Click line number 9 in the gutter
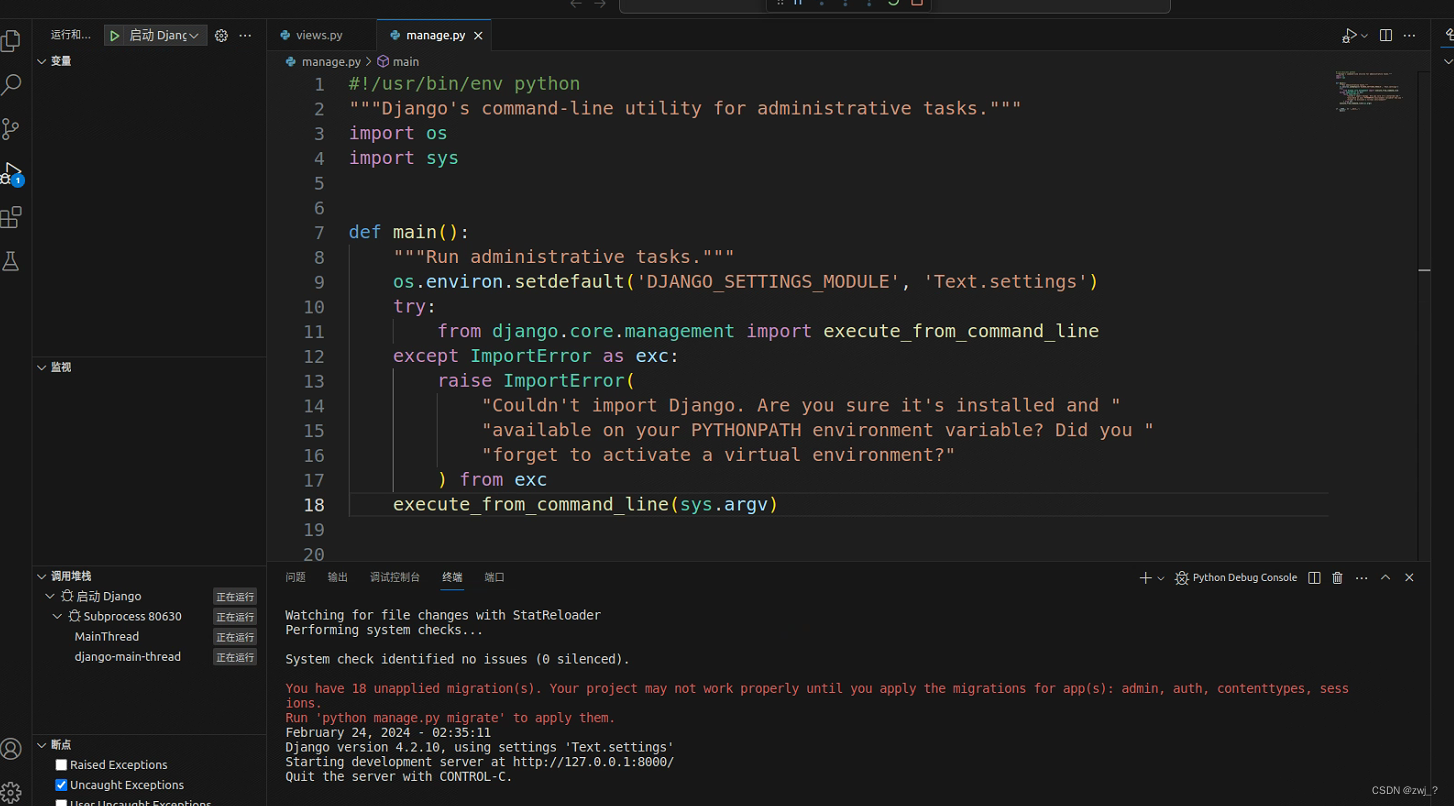The height and width of the screenshot is (806, 1454). 319,282
